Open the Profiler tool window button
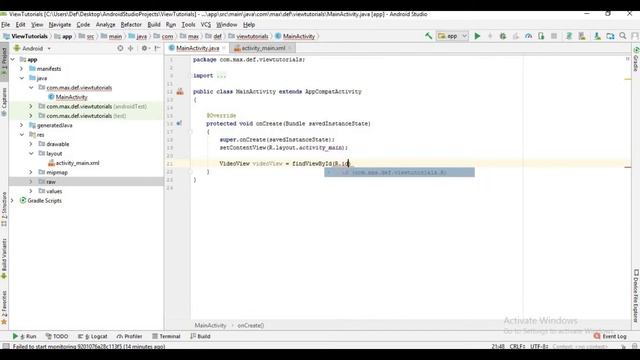 (129, 336)
